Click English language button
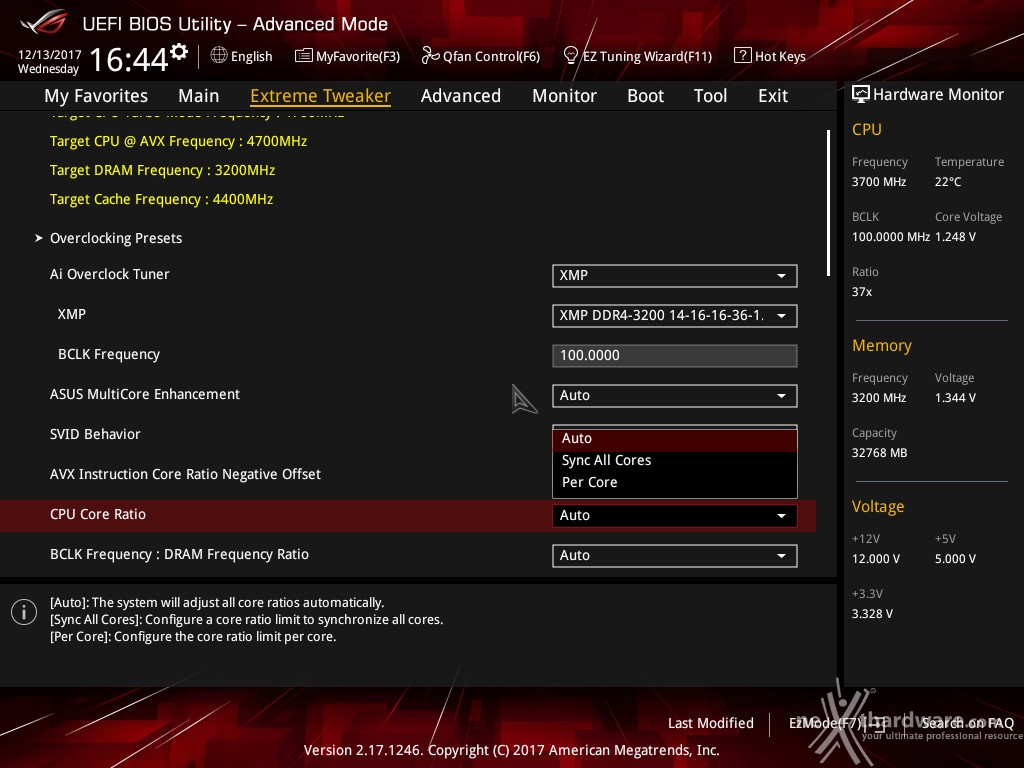 [242, 56]
